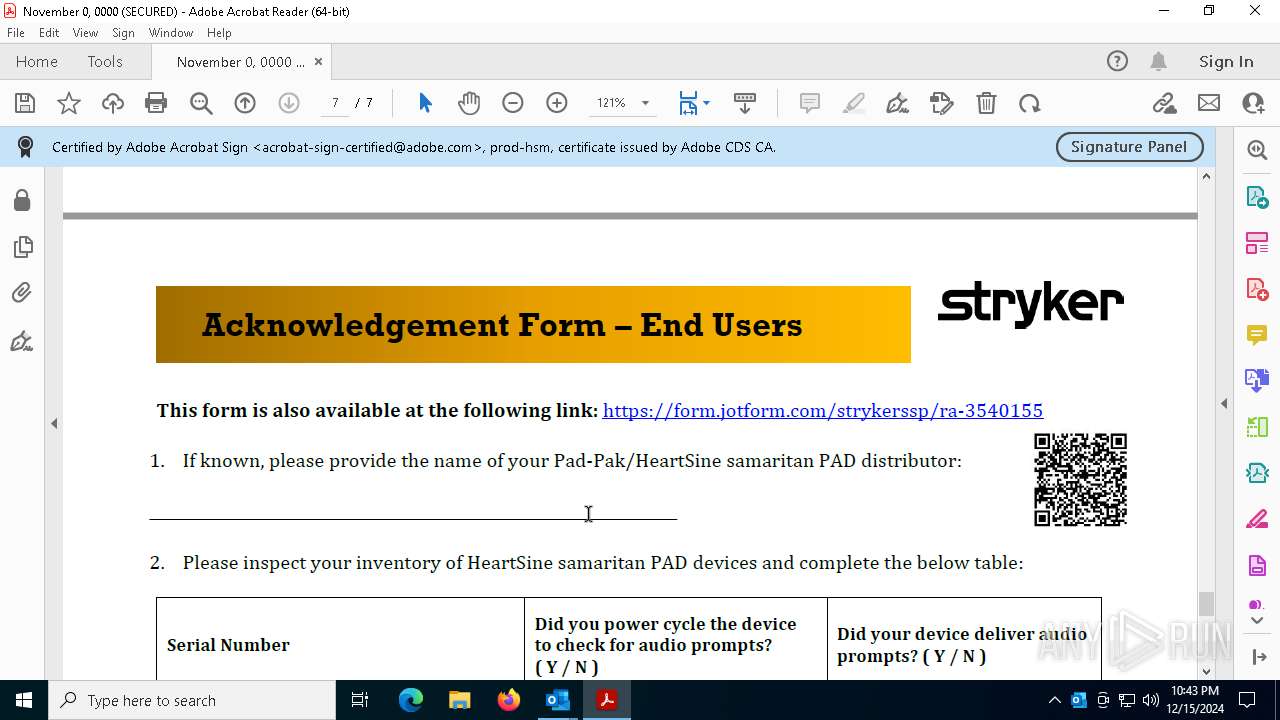
Task: Open the page thumbnails panel
Action: [x=22, y=246]
